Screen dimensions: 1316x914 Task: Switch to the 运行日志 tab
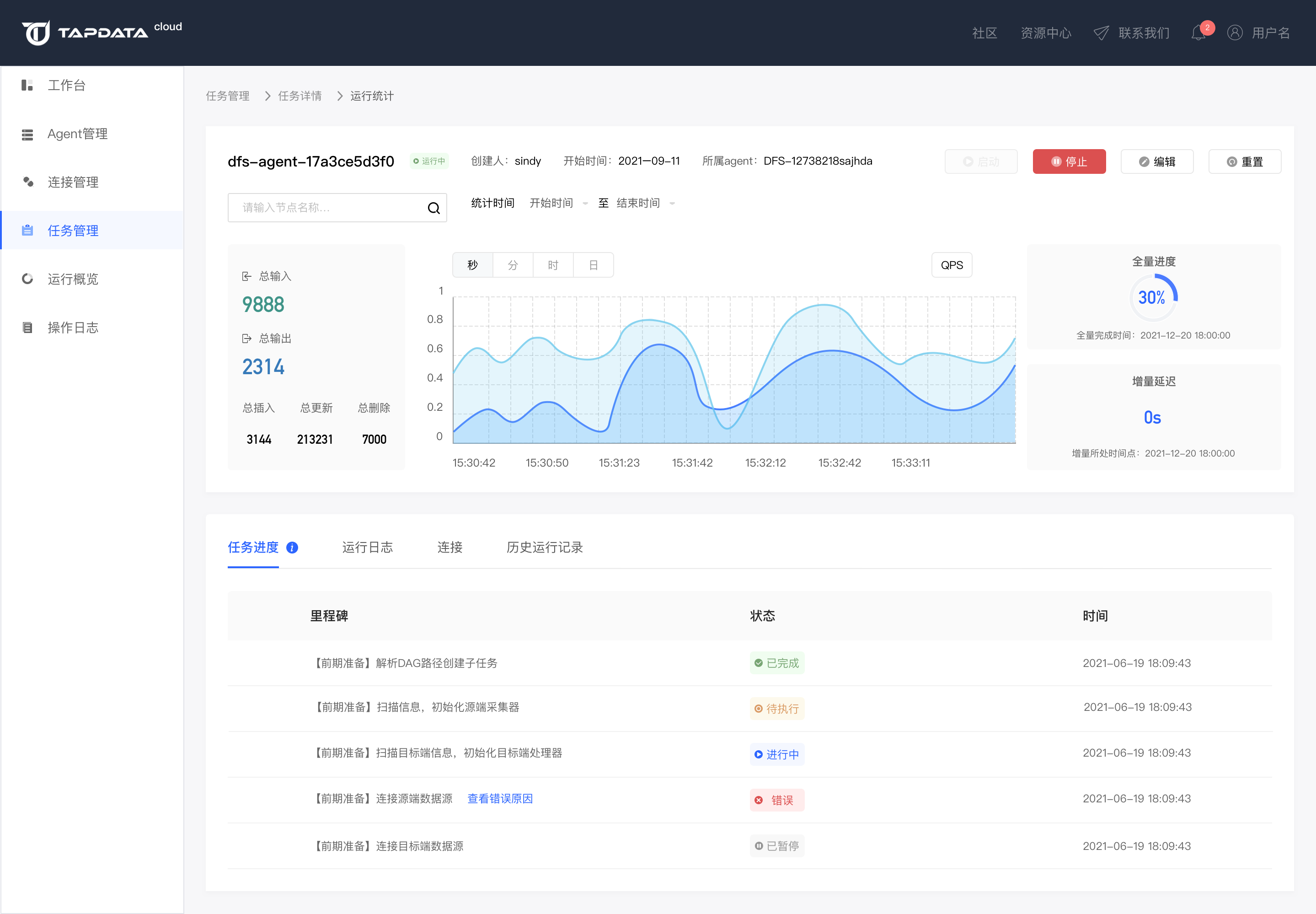coord(368,548)
